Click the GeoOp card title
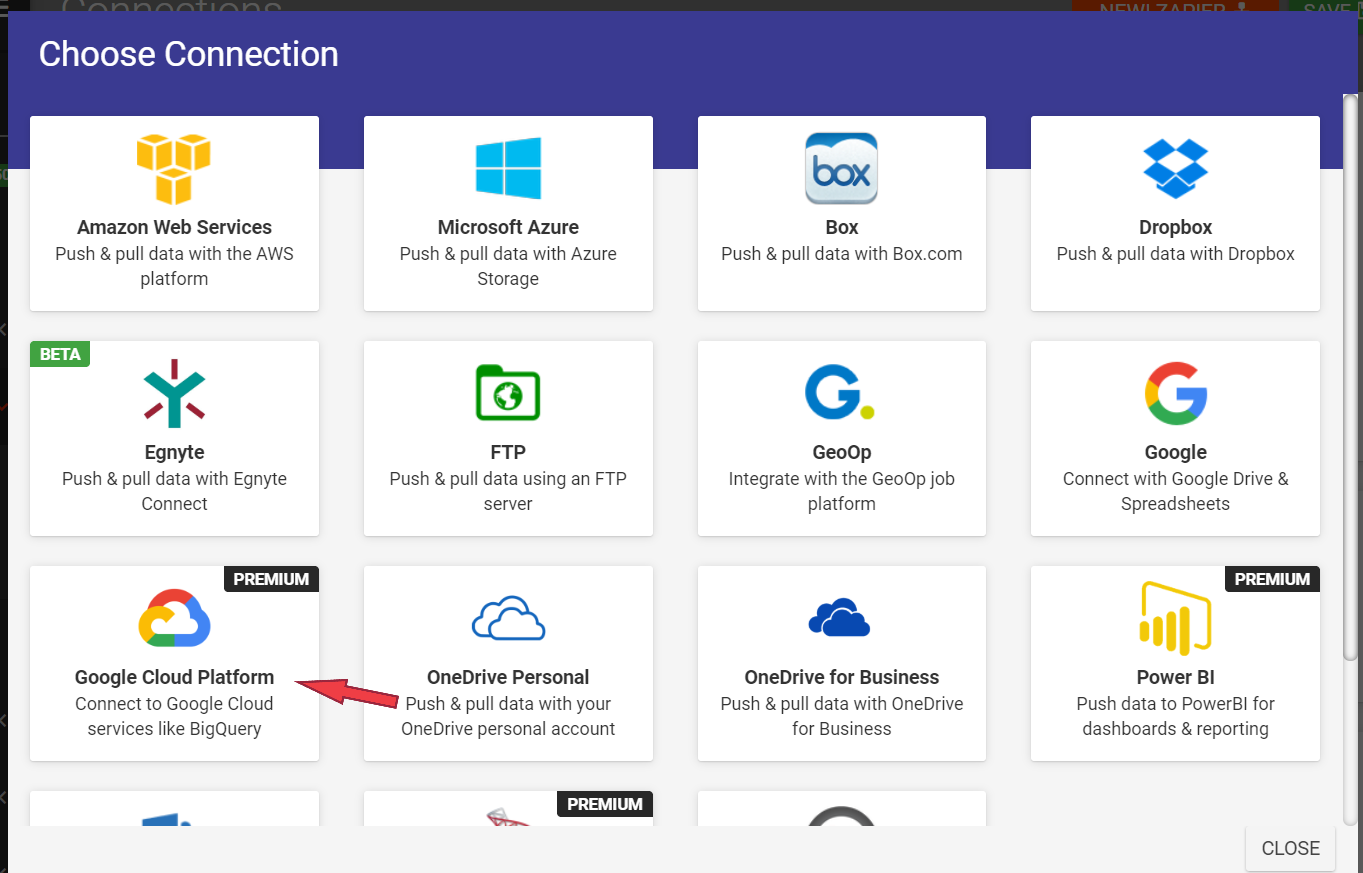The width and height of the screenshot is (1363, 873). tap(841, 452)
